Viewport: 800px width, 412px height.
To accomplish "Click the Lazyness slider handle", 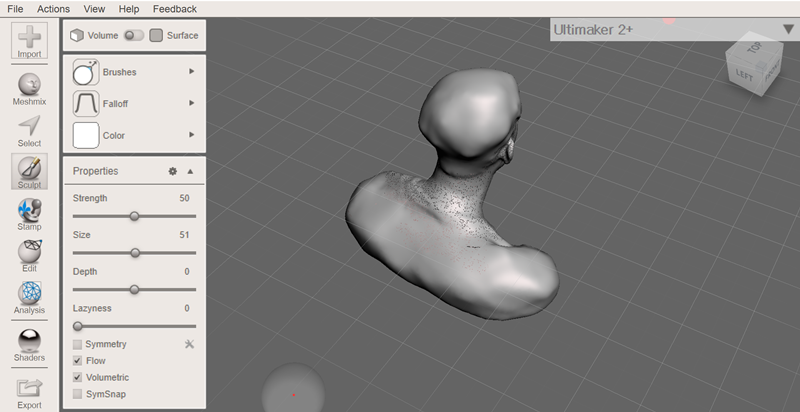I will click(x=78, y=326).
